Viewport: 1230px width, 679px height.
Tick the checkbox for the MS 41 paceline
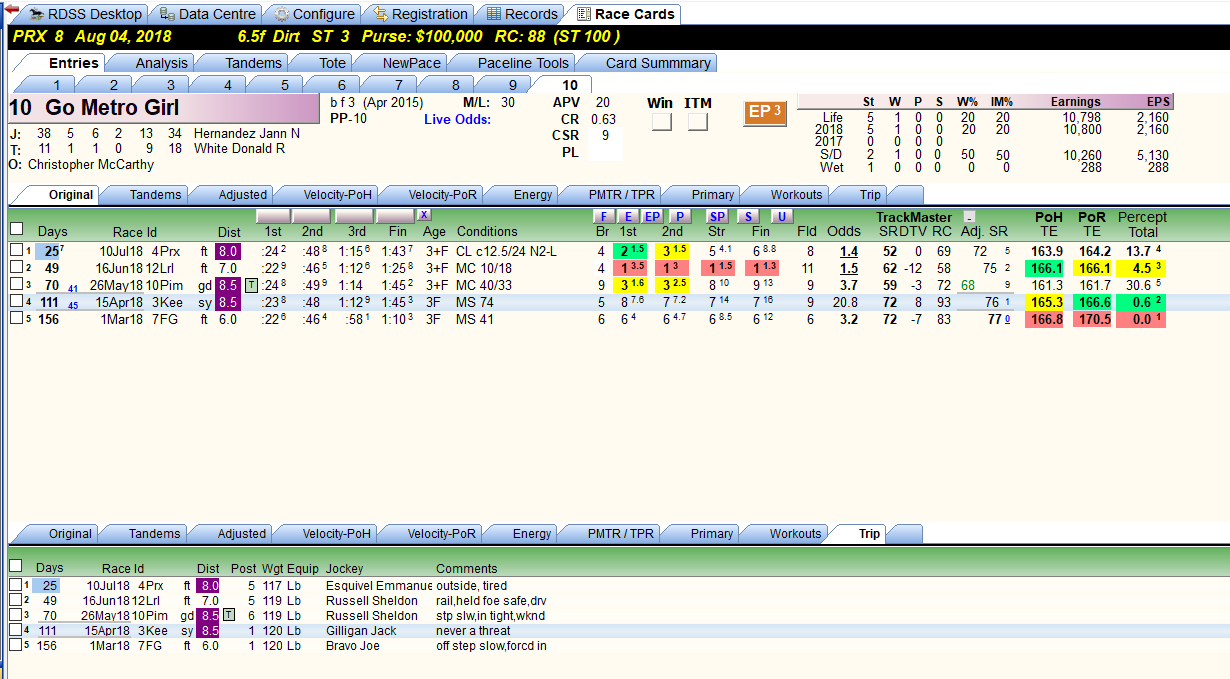pos(16,318)
